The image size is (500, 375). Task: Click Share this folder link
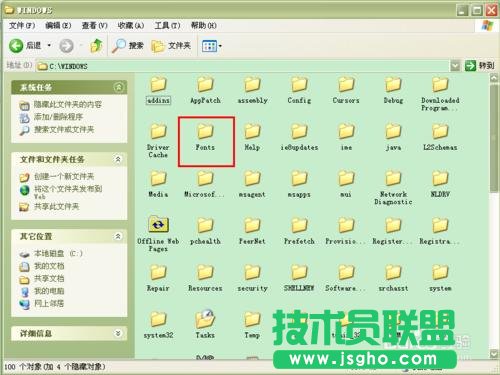pos(49,207)
